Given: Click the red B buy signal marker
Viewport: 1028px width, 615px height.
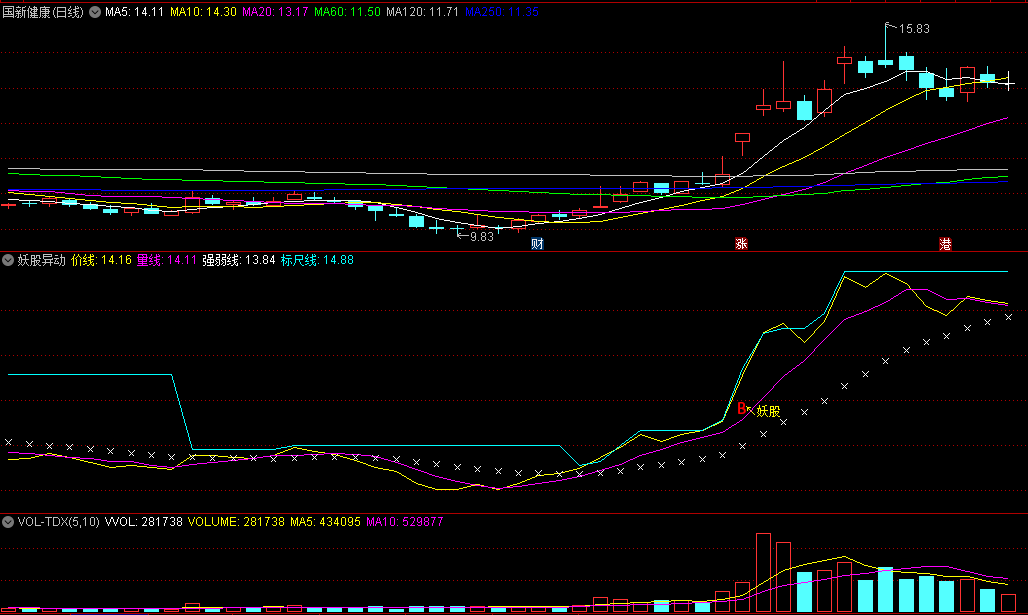Looking at the screenshot, I should pos(741,408).
